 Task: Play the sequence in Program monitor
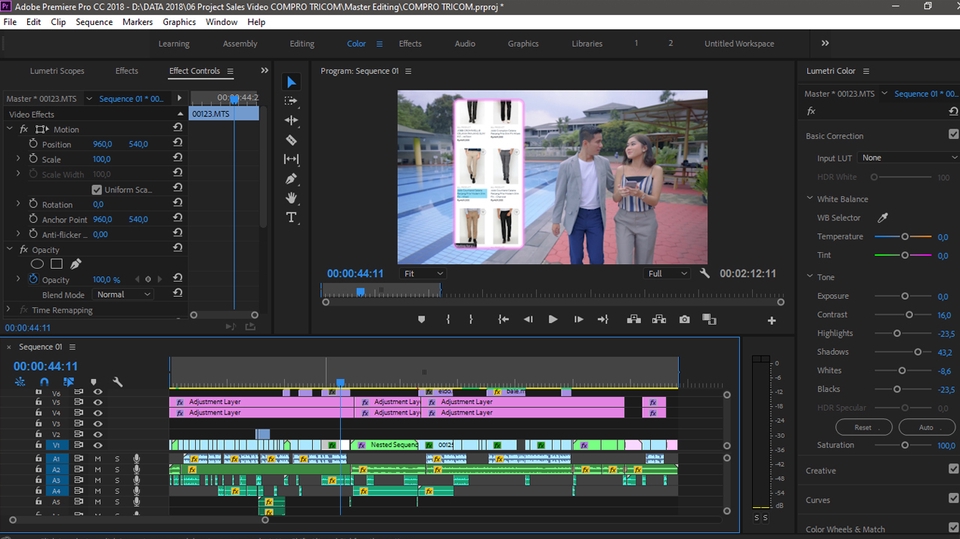(x=553, y=319)
